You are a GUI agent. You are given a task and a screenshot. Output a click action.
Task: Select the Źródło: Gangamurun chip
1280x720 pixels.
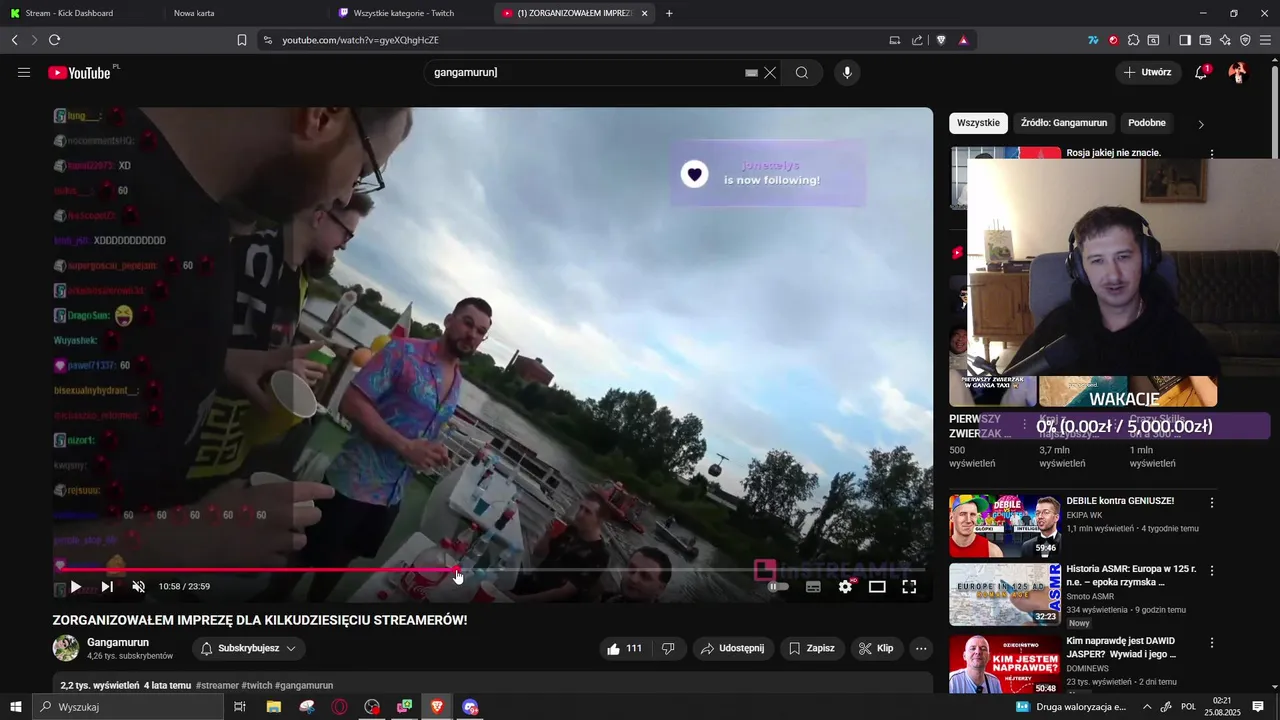tap(1064, 123)
